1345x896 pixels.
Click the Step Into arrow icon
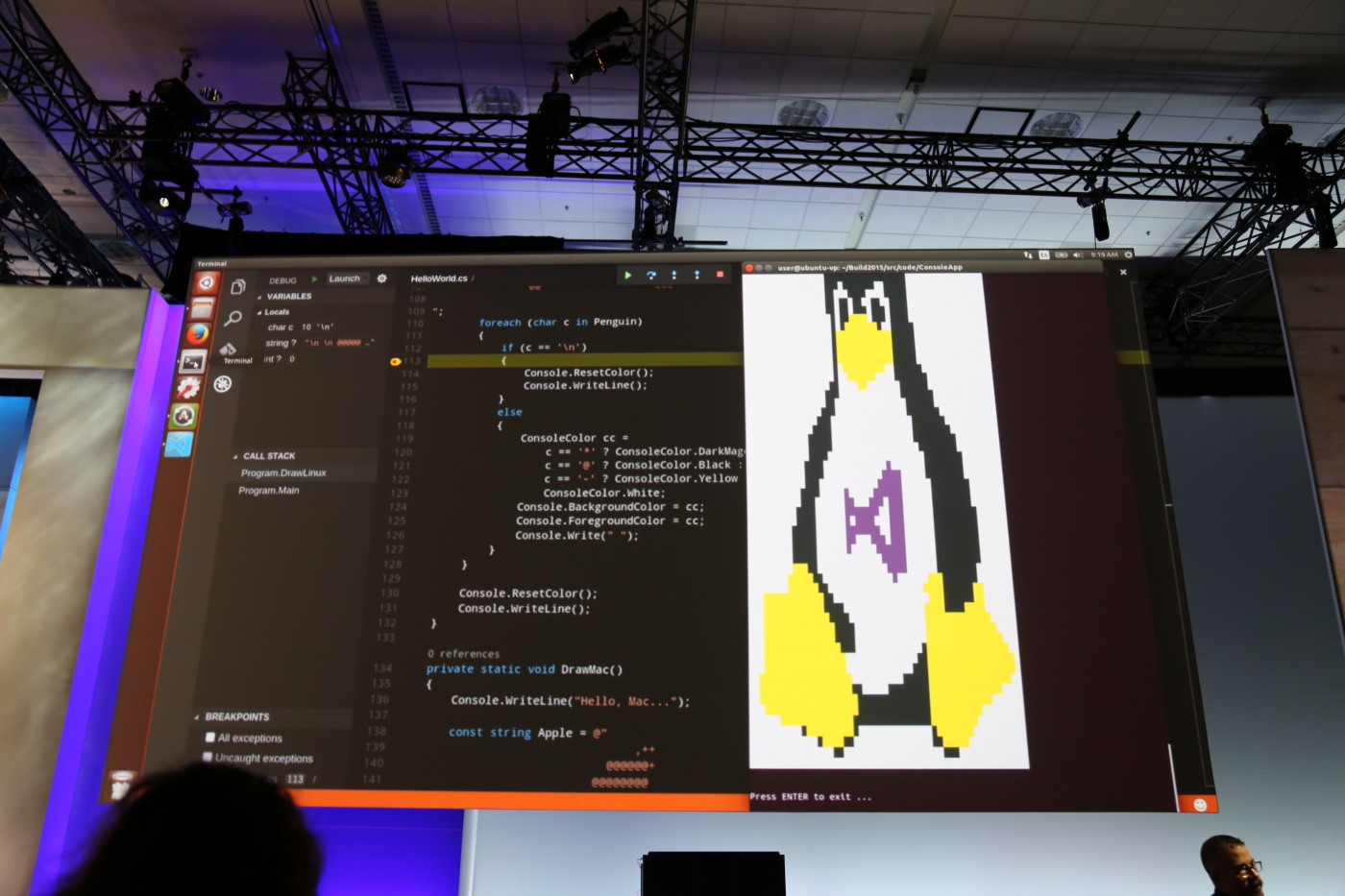674,276
